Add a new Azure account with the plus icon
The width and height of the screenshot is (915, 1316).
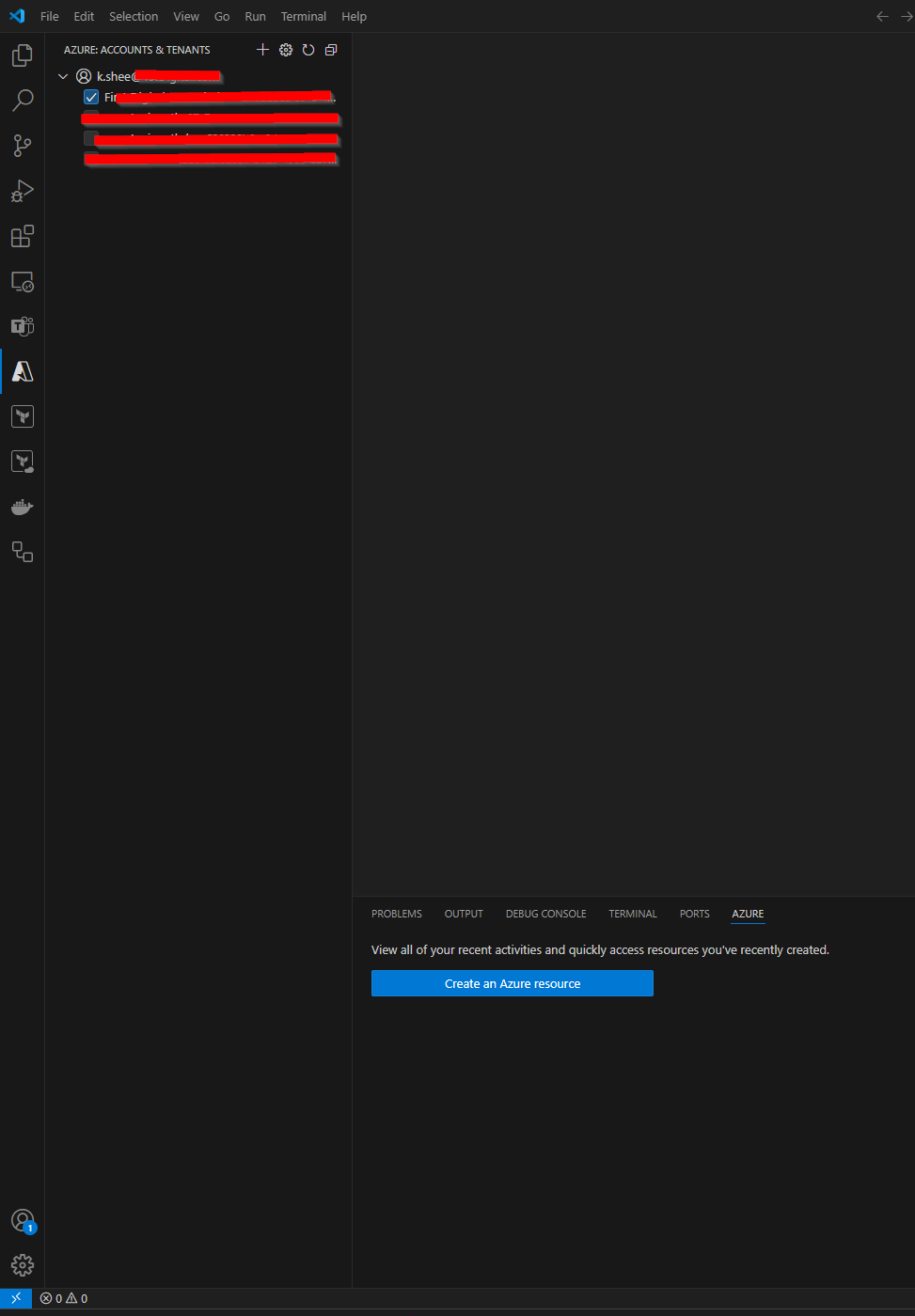pos(262,50)
